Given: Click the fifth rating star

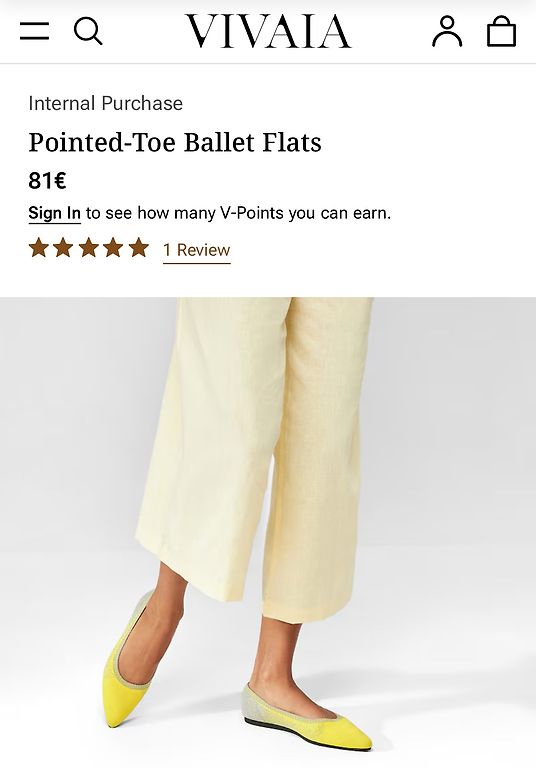Looking at the screenshot, I should click(139, 247).
